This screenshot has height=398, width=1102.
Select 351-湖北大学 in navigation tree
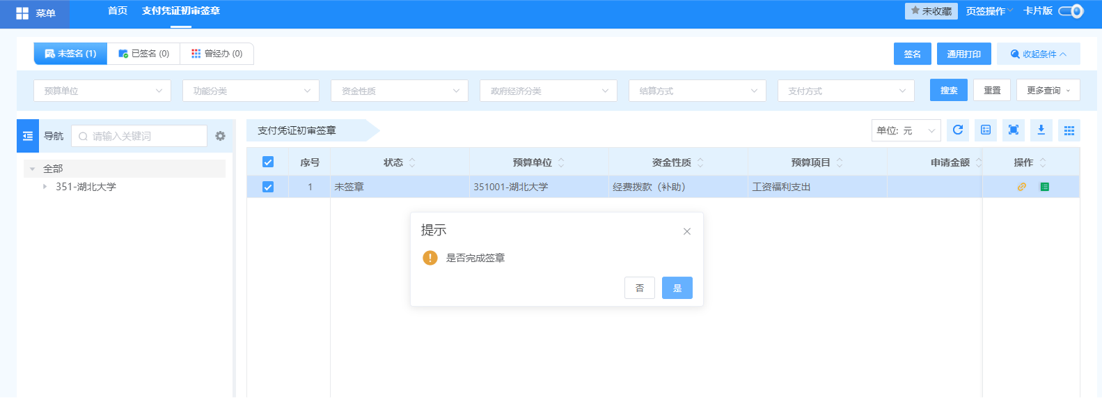[86, 186]
